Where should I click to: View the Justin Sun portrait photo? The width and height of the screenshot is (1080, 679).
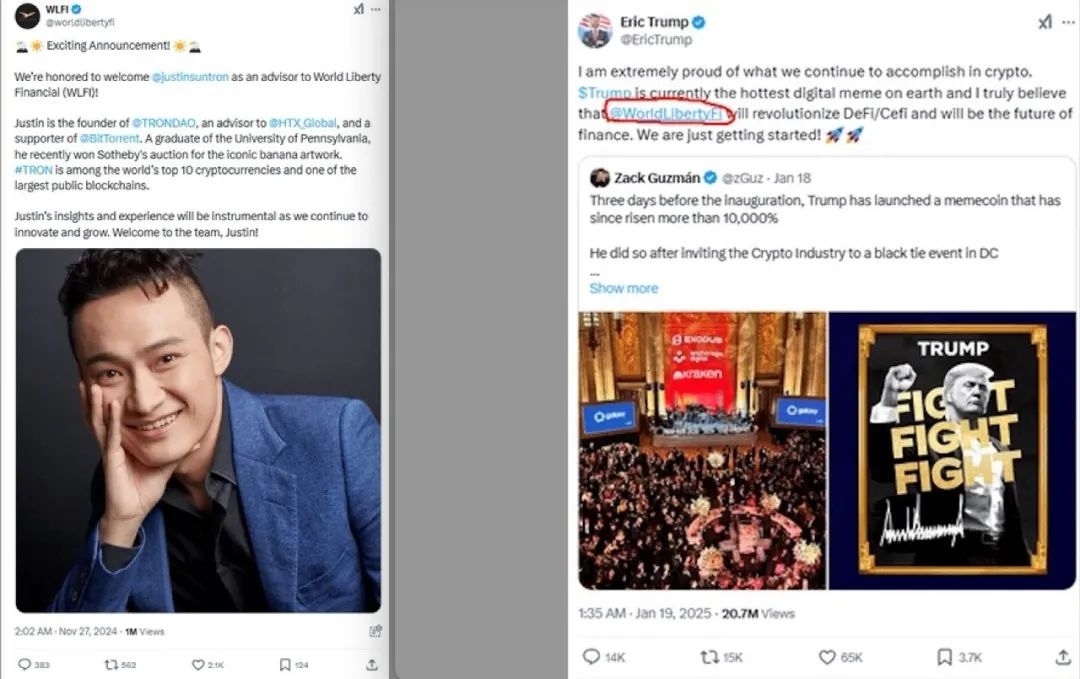(198, 430)
